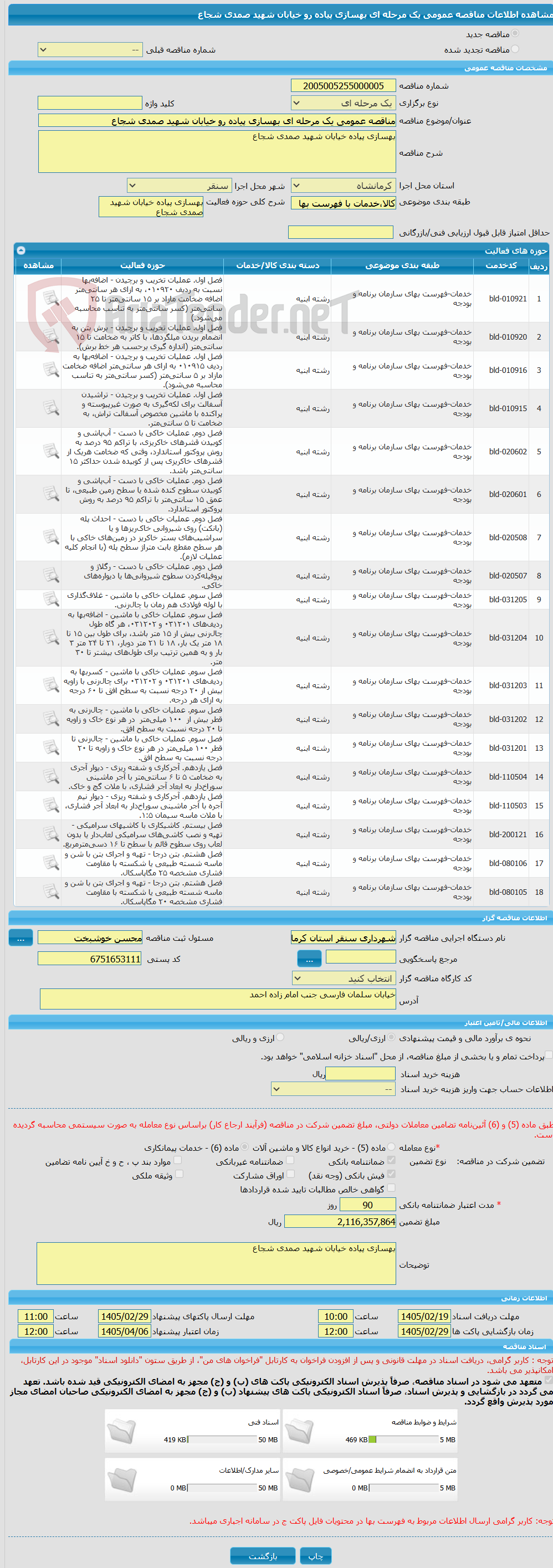Image resolution: width=553 pixels, height=1568 pixels.
Task: Click ellipsis button beside مسئول ثبت مناقصه
Action: coord(21,938)
